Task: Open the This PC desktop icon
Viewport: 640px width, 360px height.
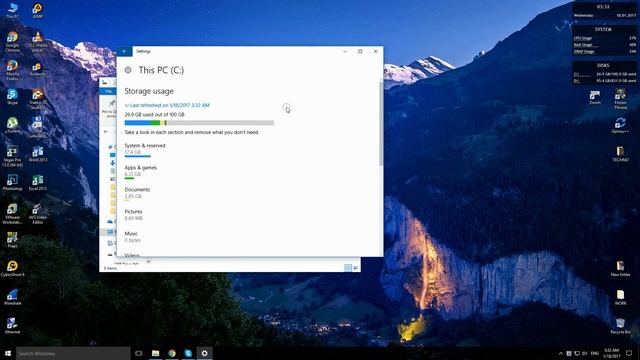Action: (12, 10)
